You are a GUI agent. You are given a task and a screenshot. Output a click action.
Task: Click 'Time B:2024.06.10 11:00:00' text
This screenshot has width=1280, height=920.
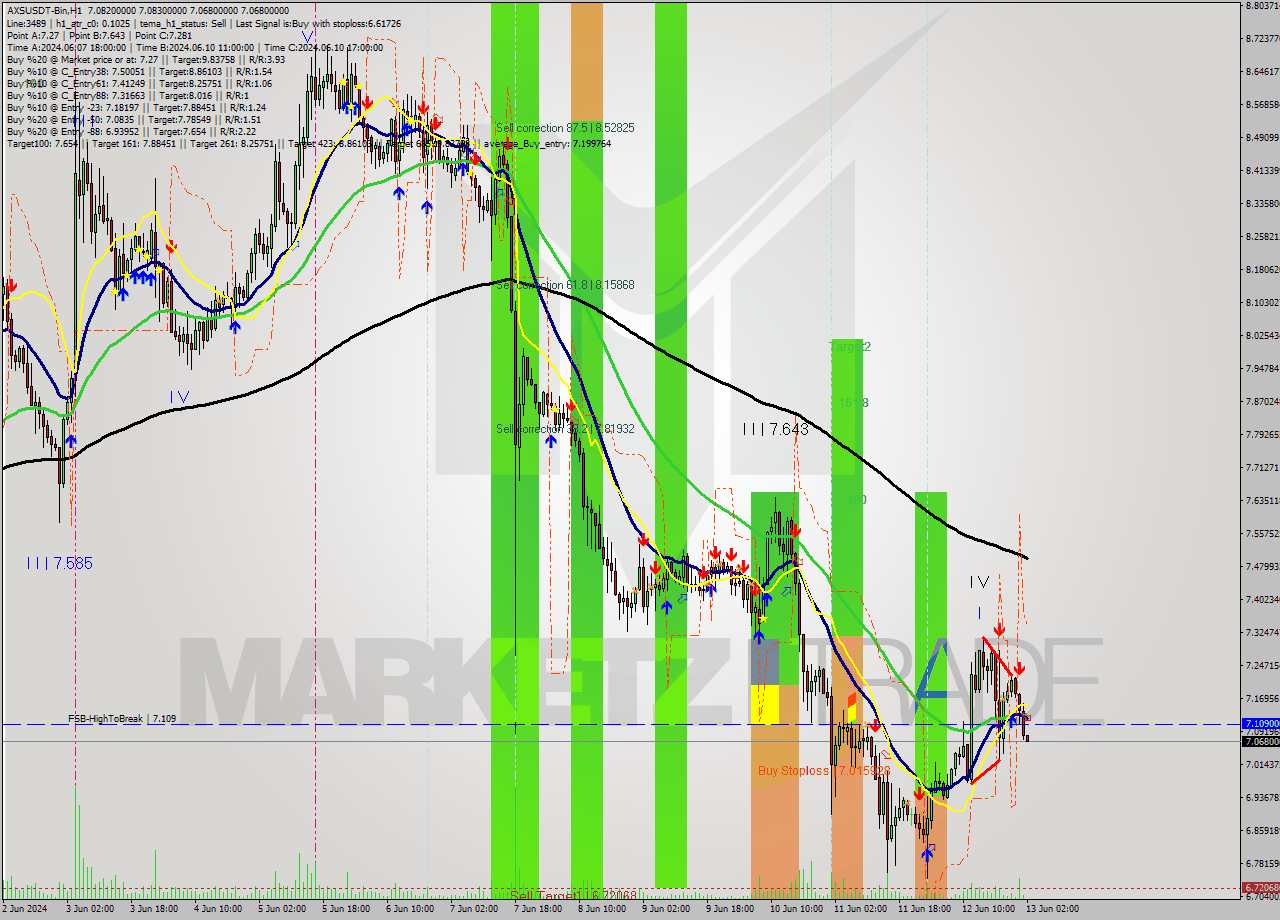(x=196, y=47)
